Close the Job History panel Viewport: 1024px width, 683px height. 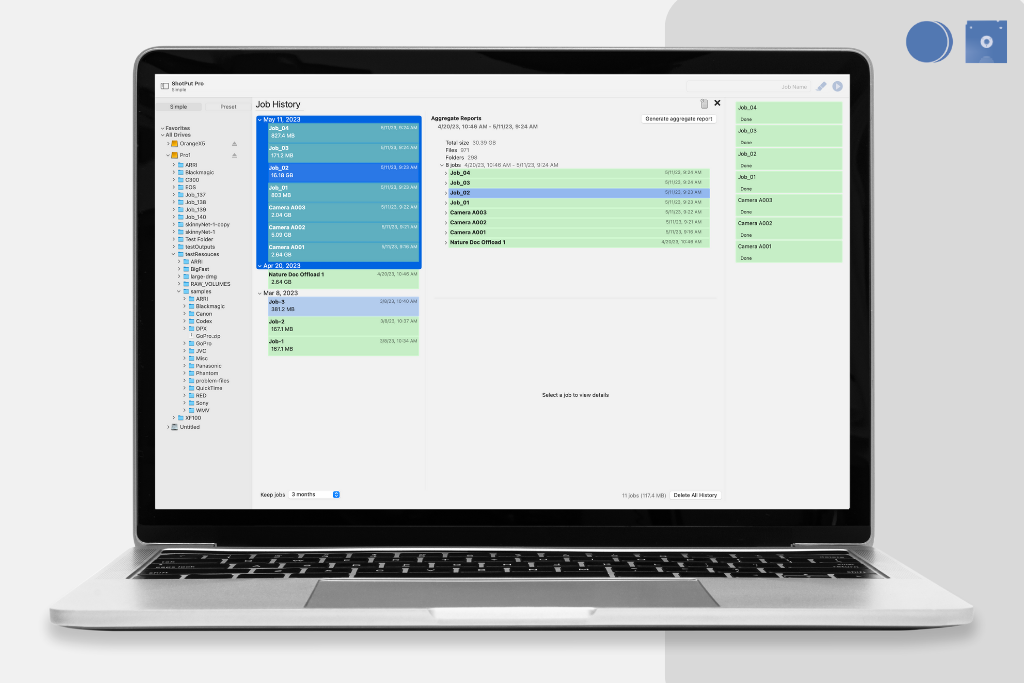pyautogui.click(x=717, y=103)
